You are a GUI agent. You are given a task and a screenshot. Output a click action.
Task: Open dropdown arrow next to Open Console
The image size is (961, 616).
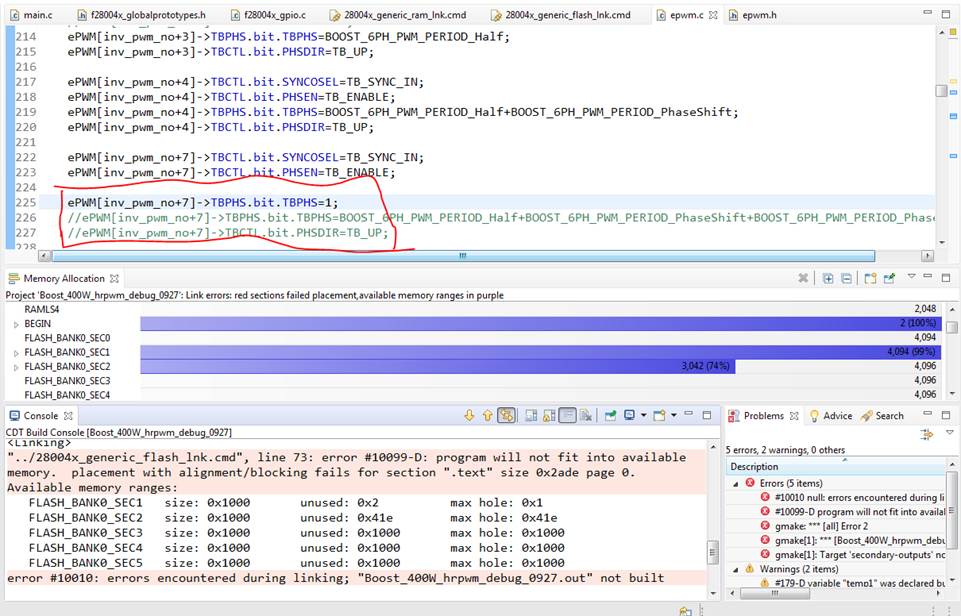674,416
